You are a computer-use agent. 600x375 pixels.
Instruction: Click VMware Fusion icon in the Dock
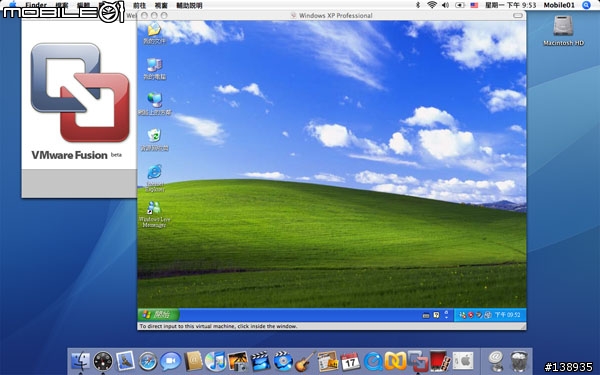tap(418, 361)
